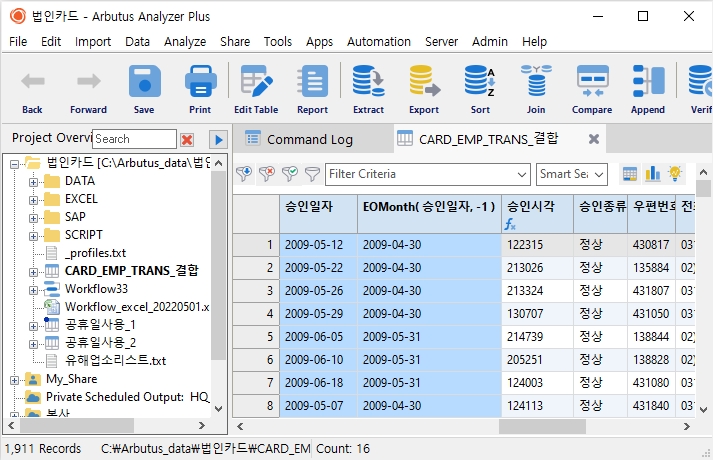713x460 pixels.
Task: Open the Tools menu
Action: (x=277, y=41)
